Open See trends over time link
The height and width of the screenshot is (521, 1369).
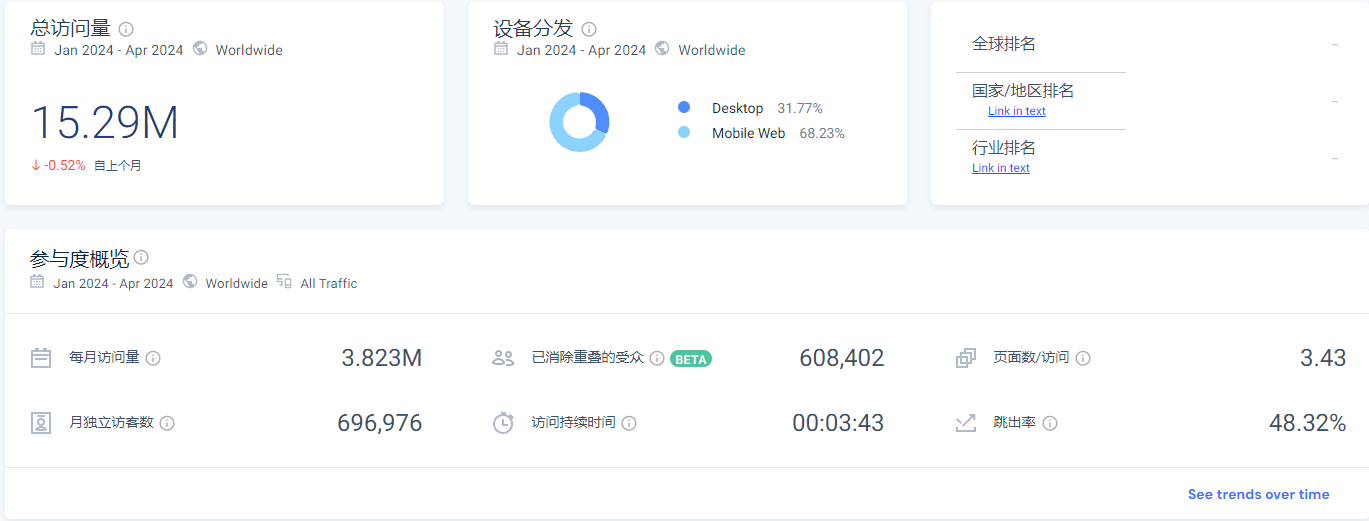click(1259, 494)
